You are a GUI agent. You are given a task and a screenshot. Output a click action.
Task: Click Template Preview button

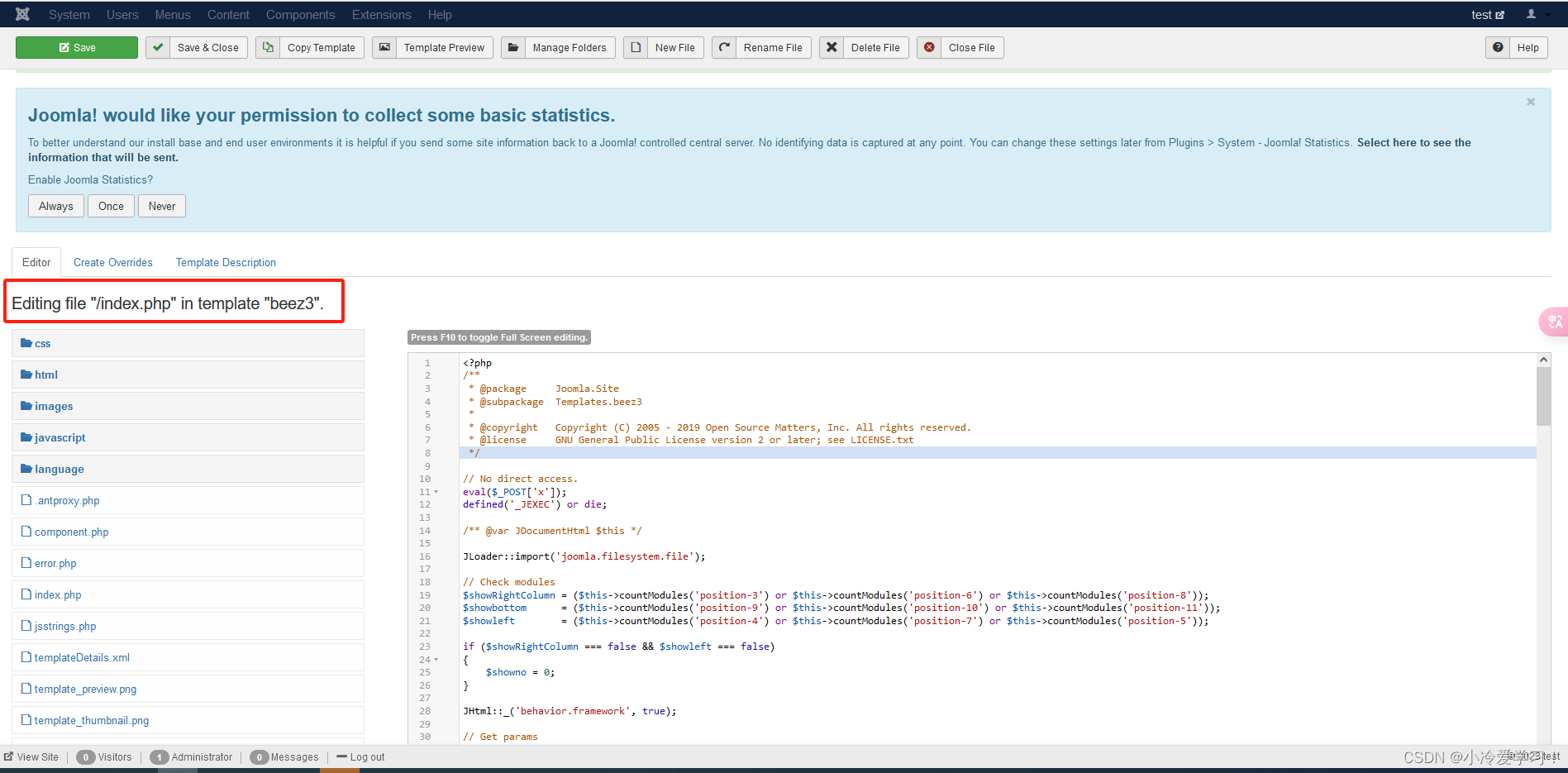[433, 47]
